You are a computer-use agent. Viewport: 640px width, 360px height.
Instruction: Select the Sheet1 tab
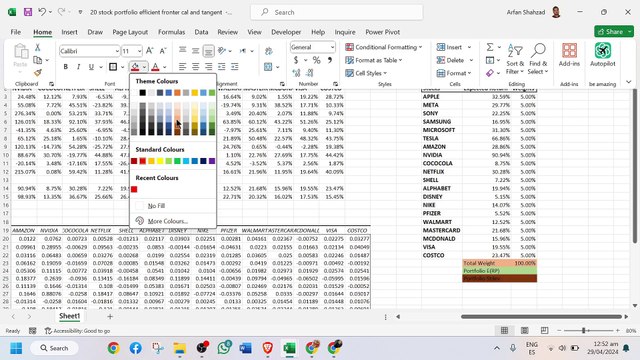click(69, 316)
